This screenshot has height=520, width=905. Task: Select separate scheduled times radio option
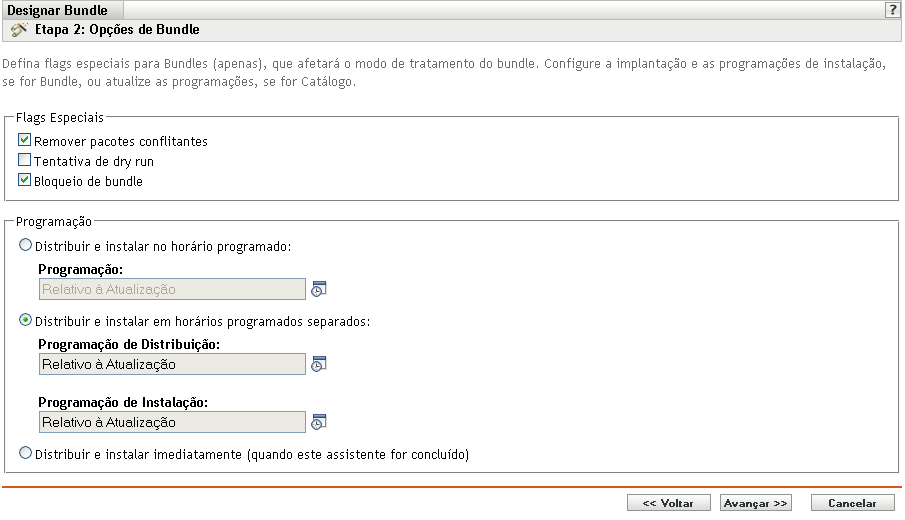pyautogui.click(x=25, y=321)
